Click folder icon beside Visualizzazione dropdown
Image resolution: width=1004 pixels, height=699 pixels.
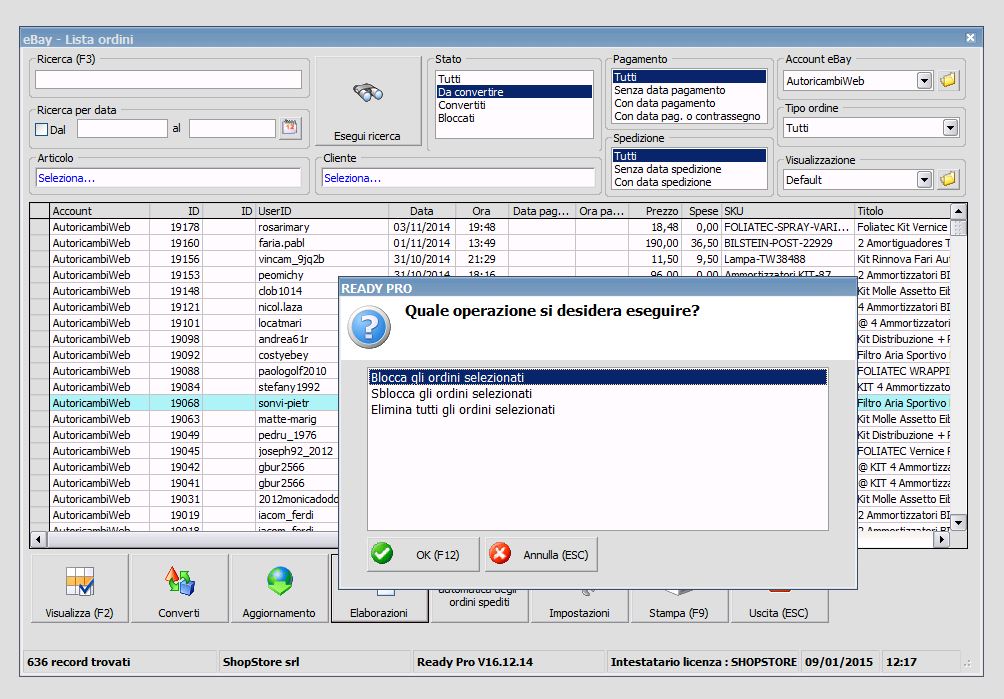click(948, 179)
